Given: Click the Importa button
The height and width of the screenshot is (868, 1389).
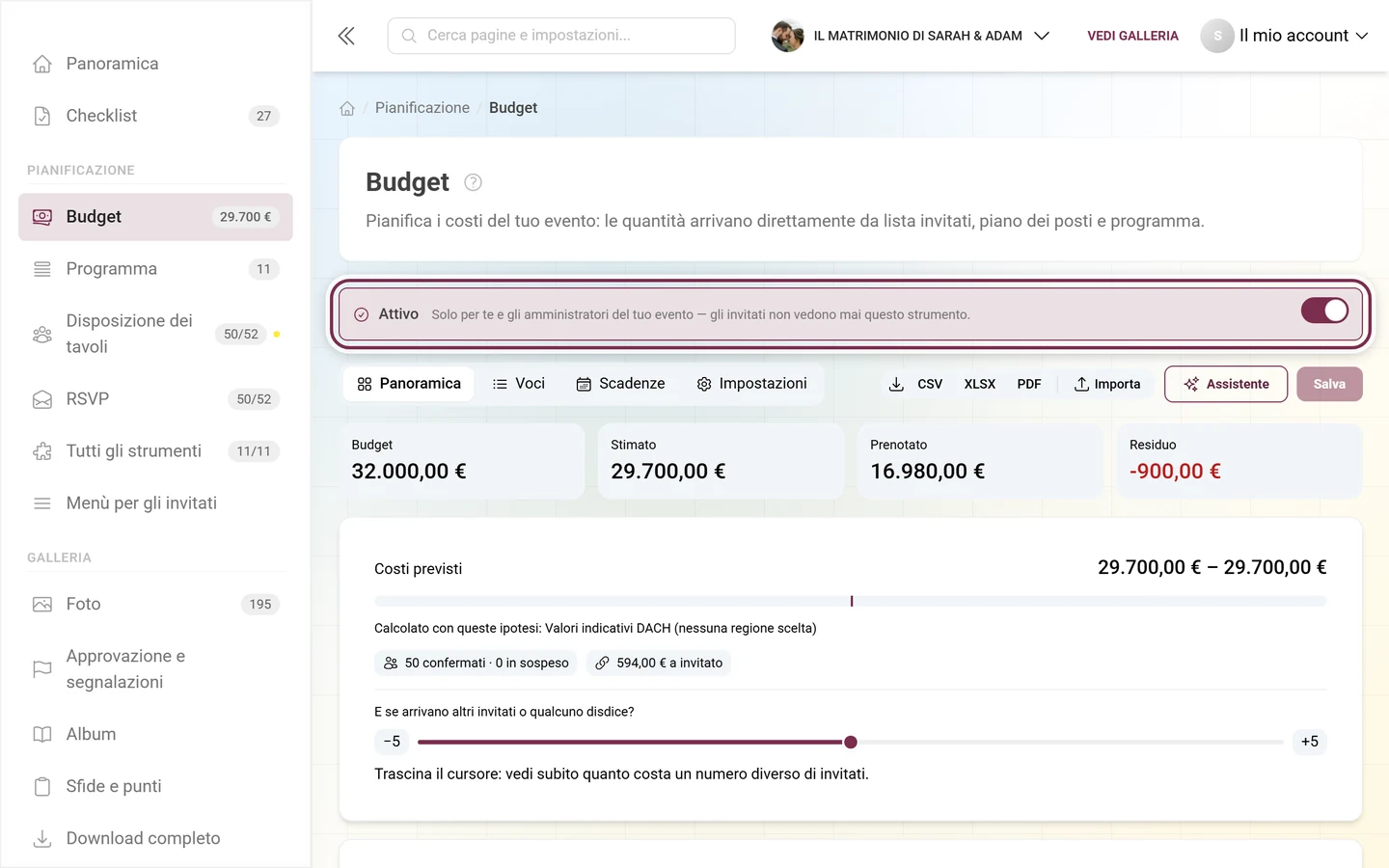Looking at the screenshot, I should point(1107,384).
